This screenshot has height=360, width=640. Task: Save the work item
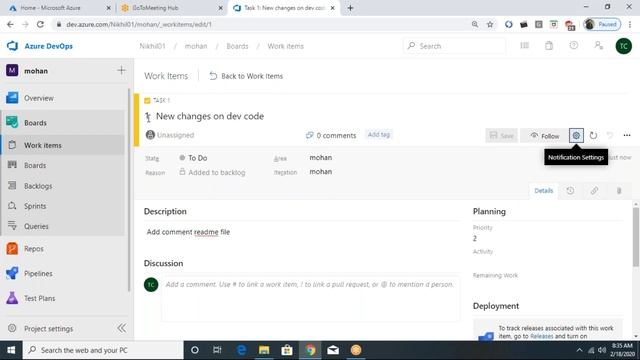501,136
